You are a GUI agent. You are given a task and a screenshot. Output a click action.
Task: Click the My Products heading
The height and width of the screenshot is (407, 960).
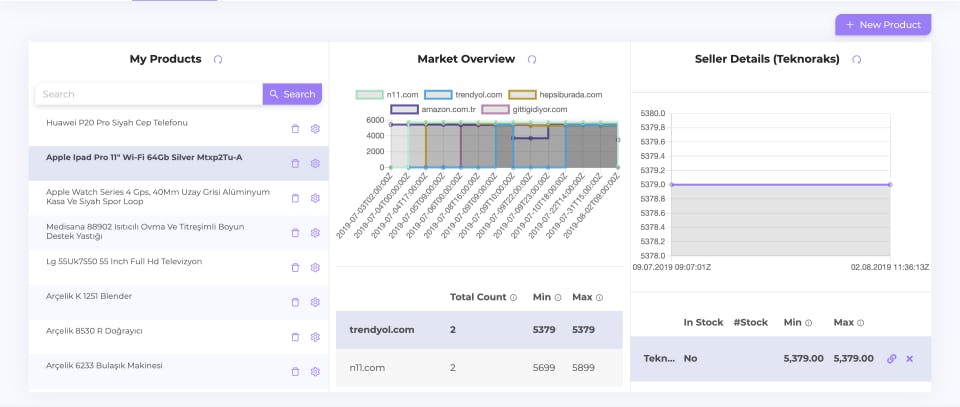165,59
